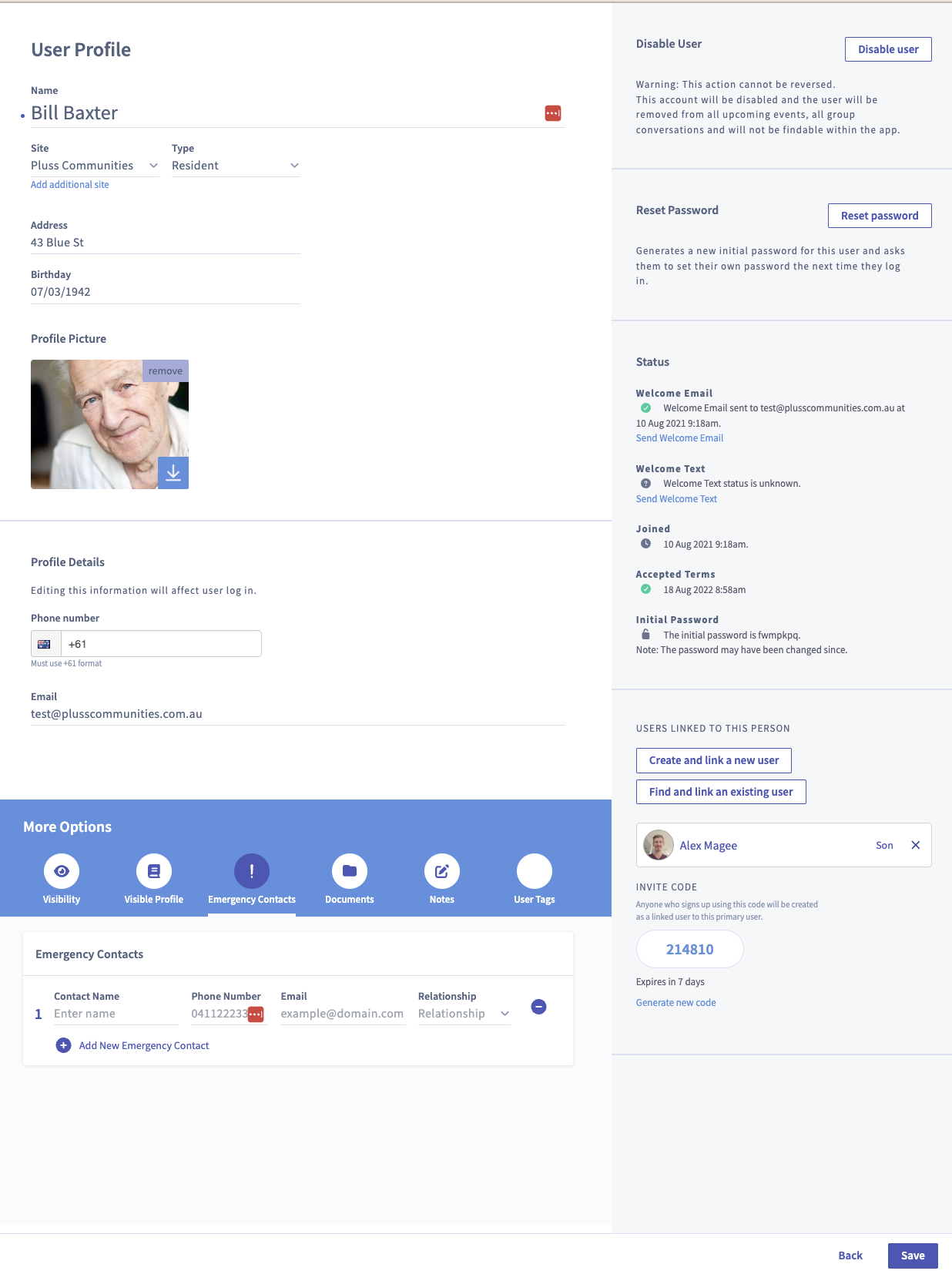
Task: Click the Accepted Terms green check icon
Action: 646,589
